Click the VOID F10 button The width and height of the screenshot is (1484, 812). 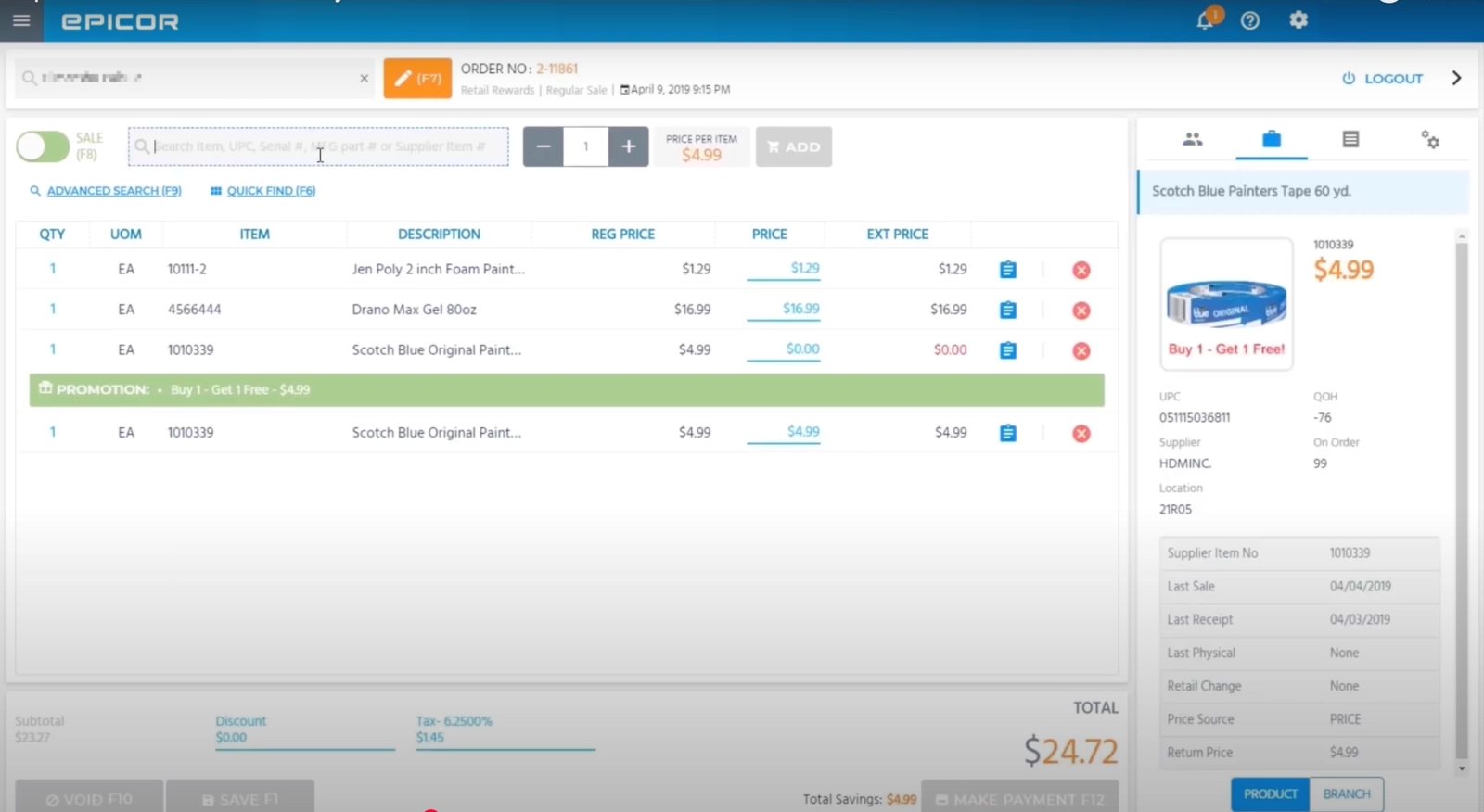pyautogui.click(x=89, y=798)
